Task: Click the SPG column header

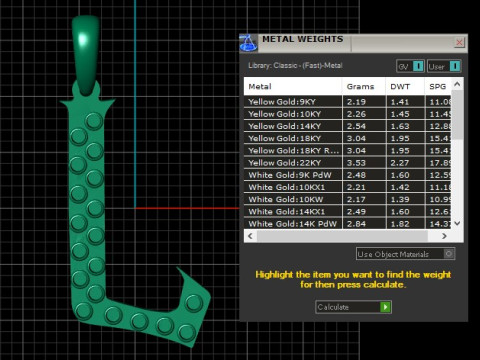Action: [438, 86]
